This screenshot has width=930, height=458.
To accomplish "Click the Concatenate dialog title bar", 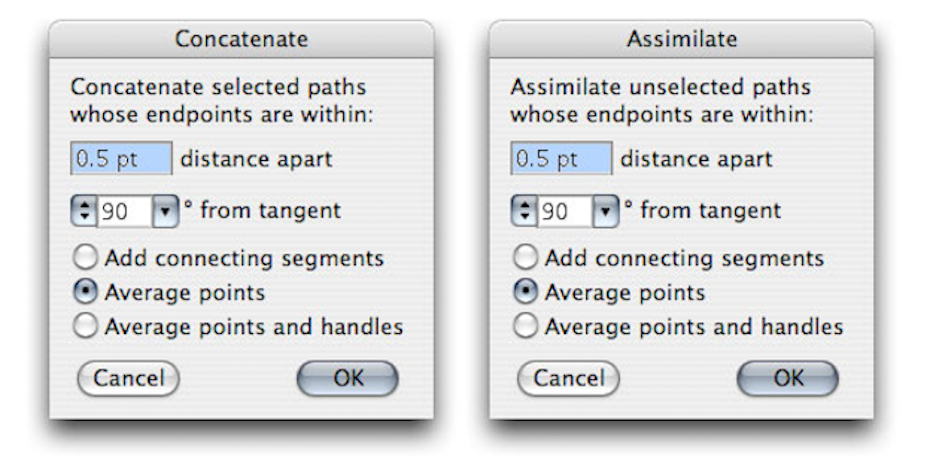I will pyautogui.click(x=241, y=40).
